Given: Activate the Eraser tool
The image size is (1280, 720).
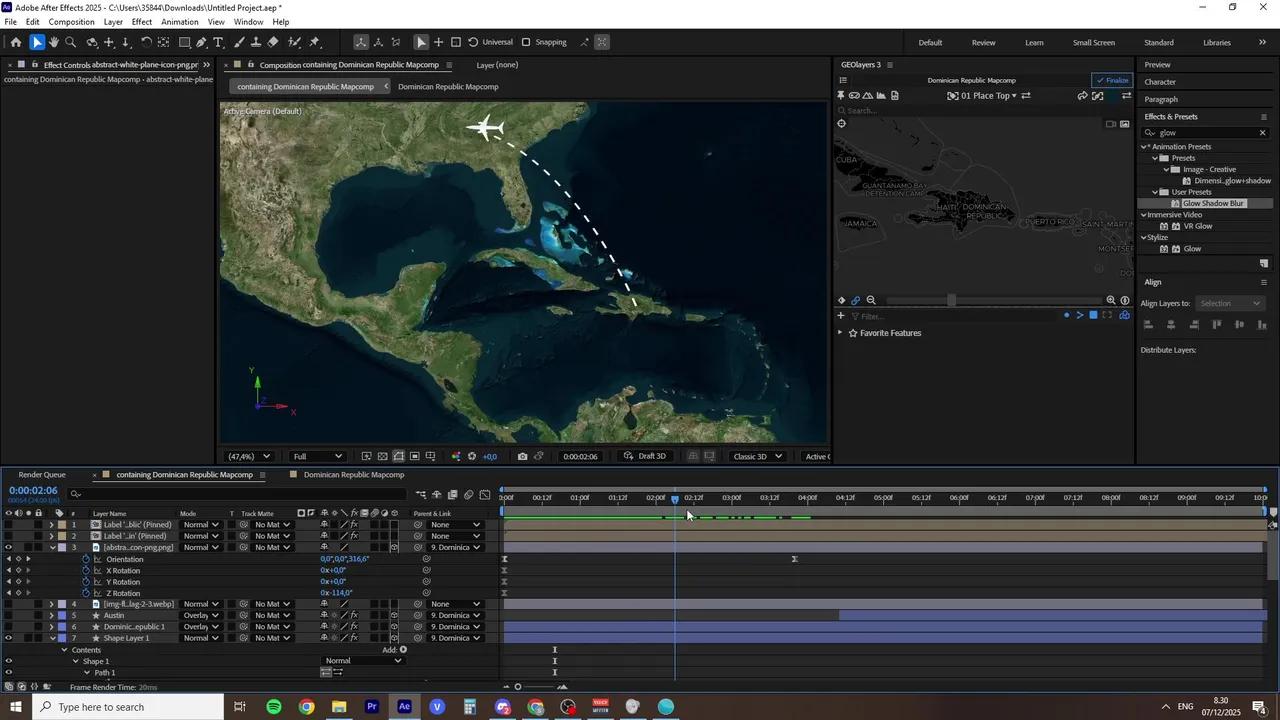Looking at the screenshot, I should [x=273, y=42].
